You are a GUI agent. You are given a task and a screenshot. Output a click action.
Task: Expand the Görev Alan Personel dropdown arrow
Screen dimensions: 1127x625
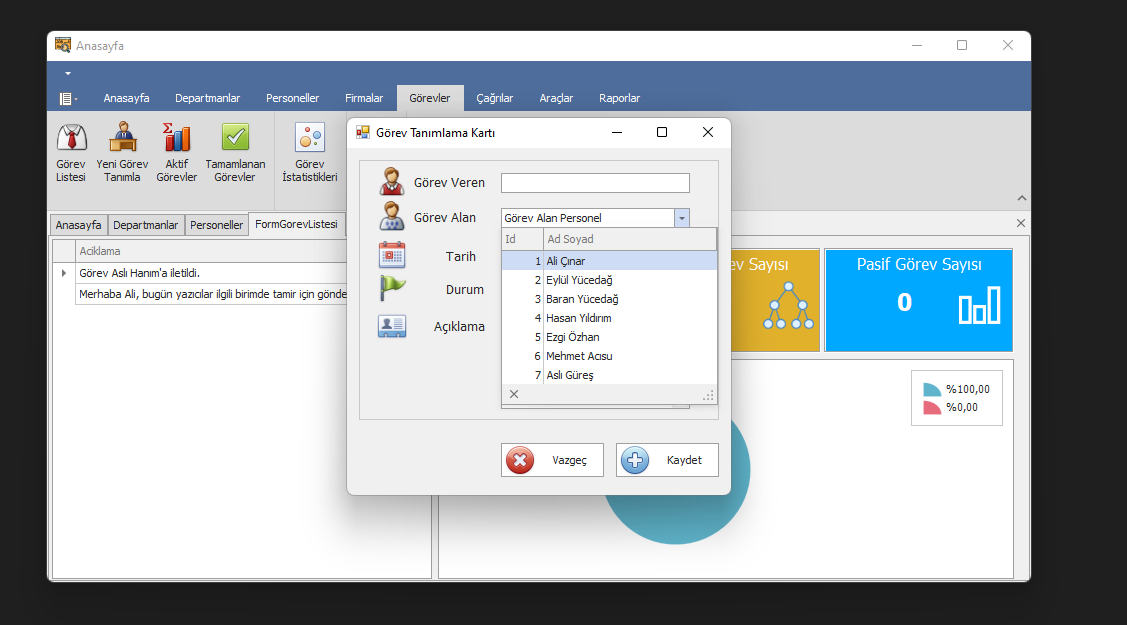pos(681,218)
